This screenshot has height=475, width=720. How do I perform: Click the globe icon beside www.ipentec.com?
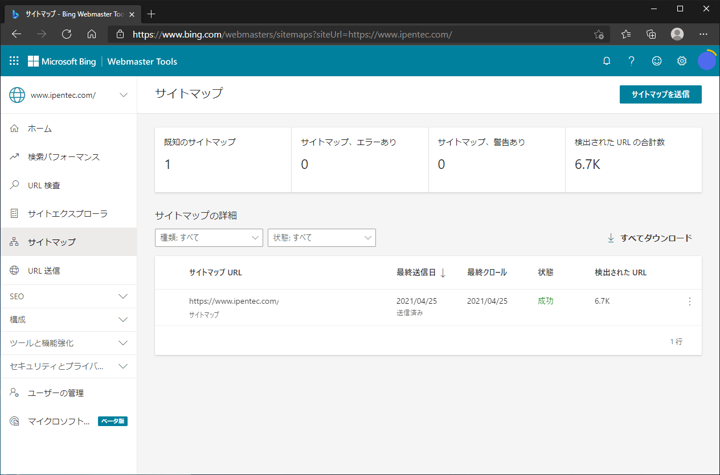pos(17,95)
